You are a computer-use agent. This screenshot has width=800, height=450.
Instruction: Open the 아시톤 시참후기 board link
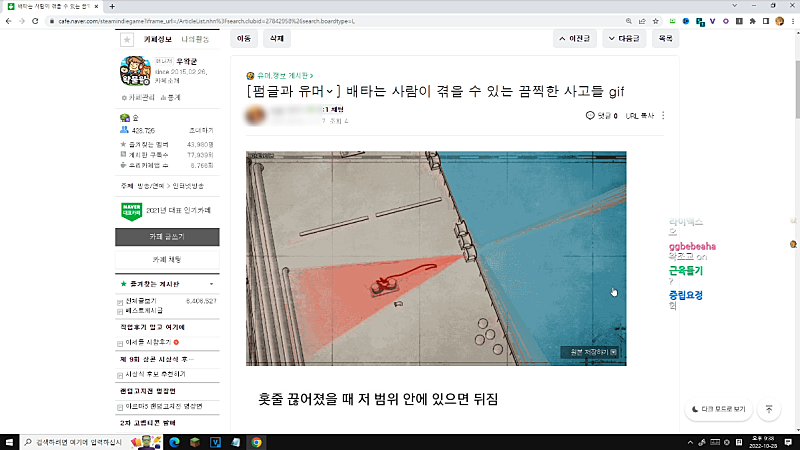[x=148, y=342]
